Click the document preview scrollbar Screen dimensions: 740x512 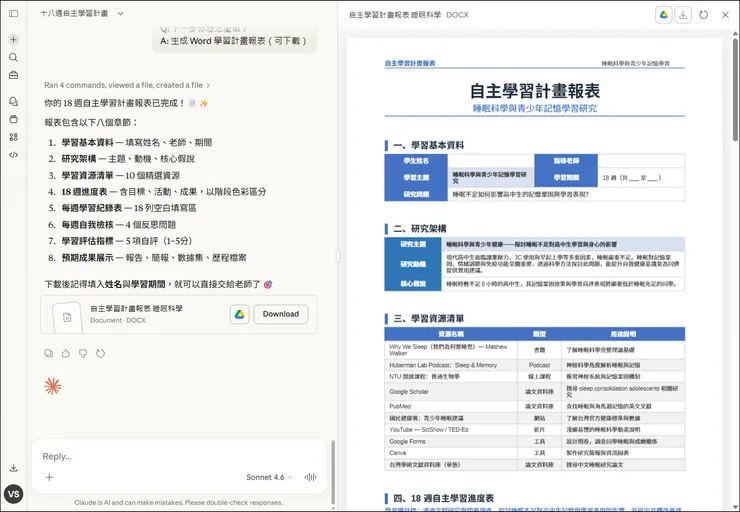[x=735, y=88]
